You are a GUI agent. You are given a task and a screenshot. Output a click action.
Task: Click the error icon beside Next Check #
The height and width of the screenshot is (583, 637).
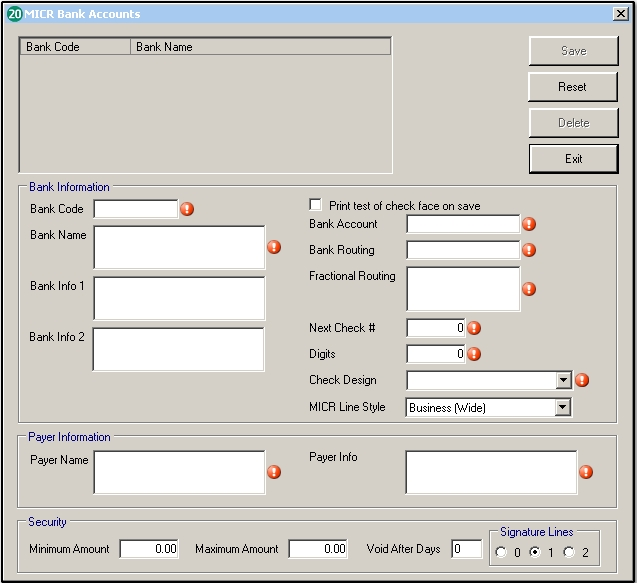point(474,328)
